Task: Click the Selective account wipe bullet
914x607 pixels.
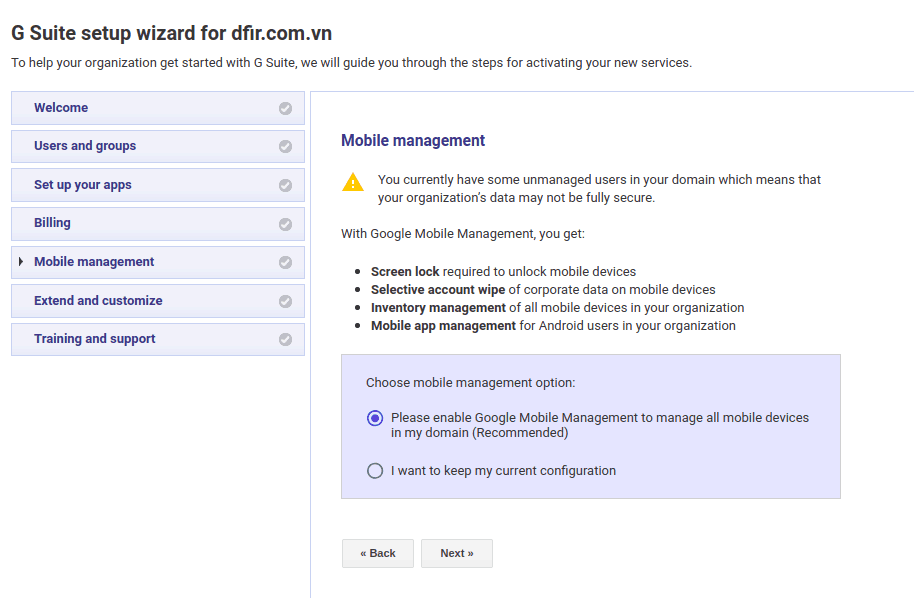Action: [x=543, y=290]
